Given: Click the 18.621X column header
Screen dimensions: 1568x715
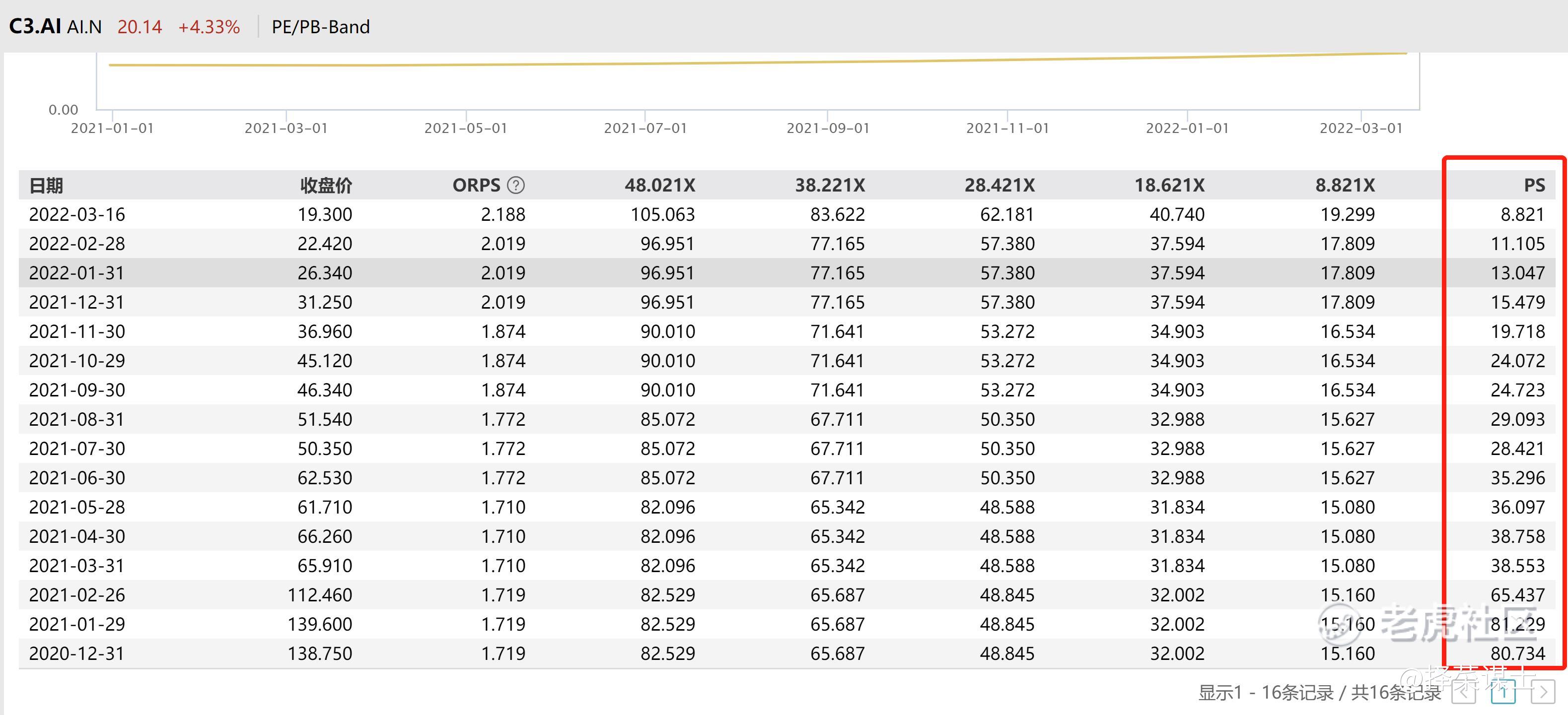Looking at the screenshot, I should (x=1169, y=185).
